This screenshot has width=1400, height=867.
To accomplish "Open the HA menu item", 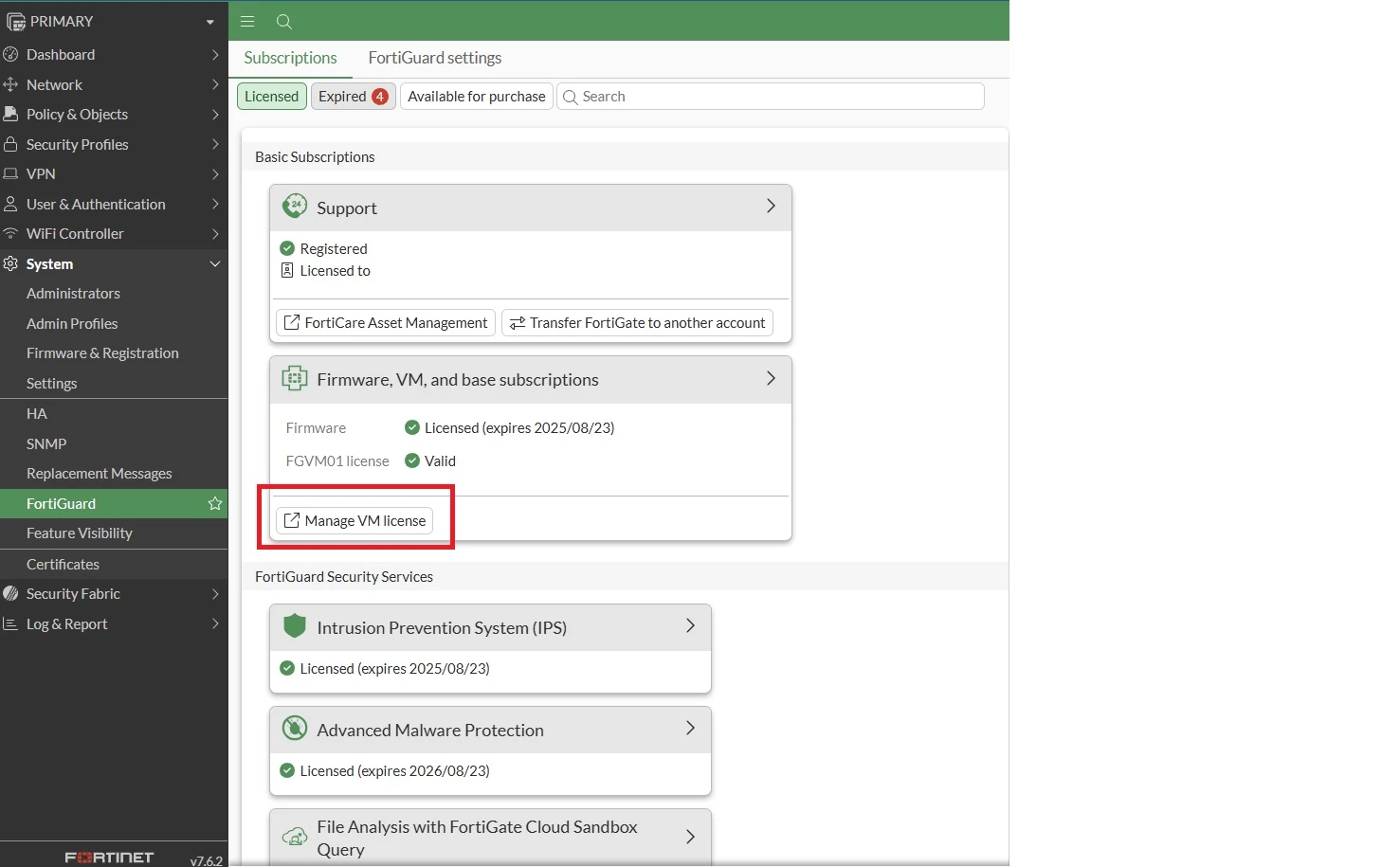I will coord(36,413).
